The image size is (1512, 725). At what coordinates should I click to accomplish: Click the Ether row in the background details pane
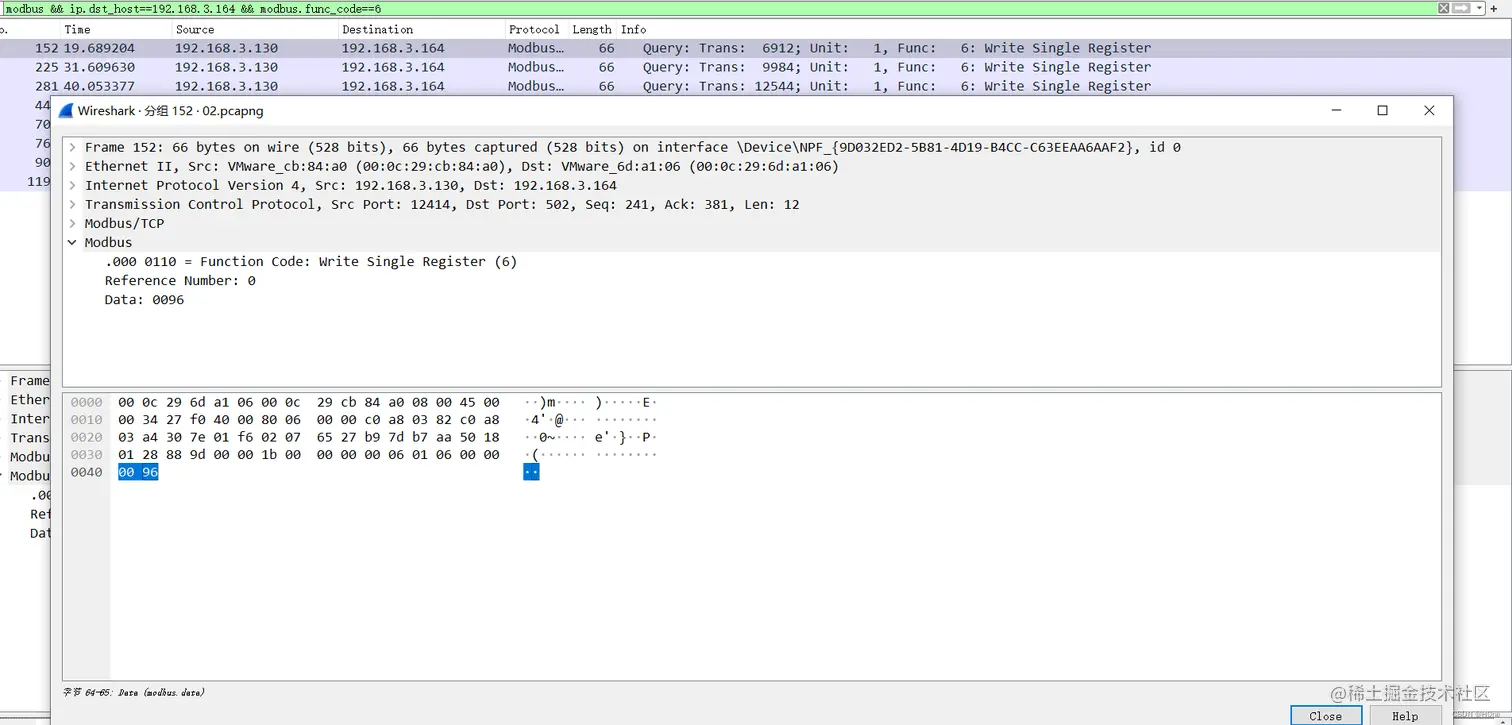(x=29, y=400)
